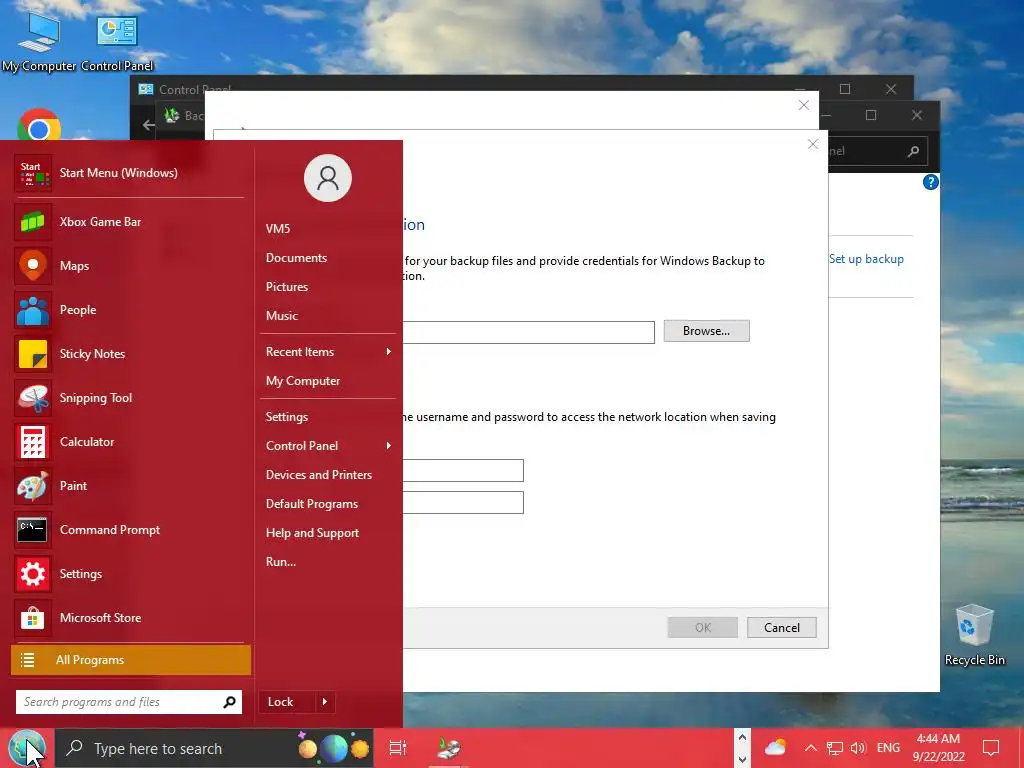Click the Control Panel back arrow
This screenshot has height=768, width=1024.
click(x=149, y=125)
